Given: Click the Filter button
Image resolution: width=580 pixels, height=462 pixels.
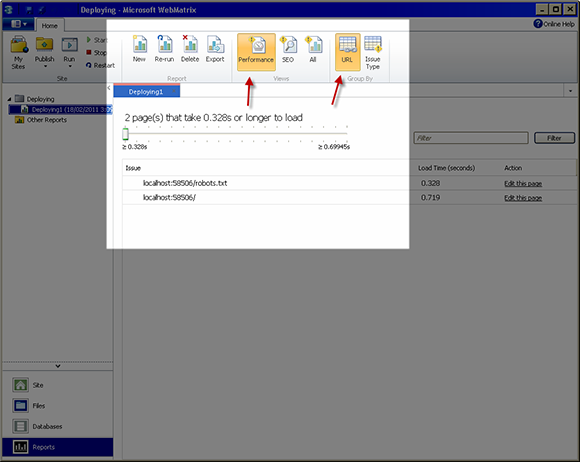Looking at the screenshot, I should (x=554, y=138).
